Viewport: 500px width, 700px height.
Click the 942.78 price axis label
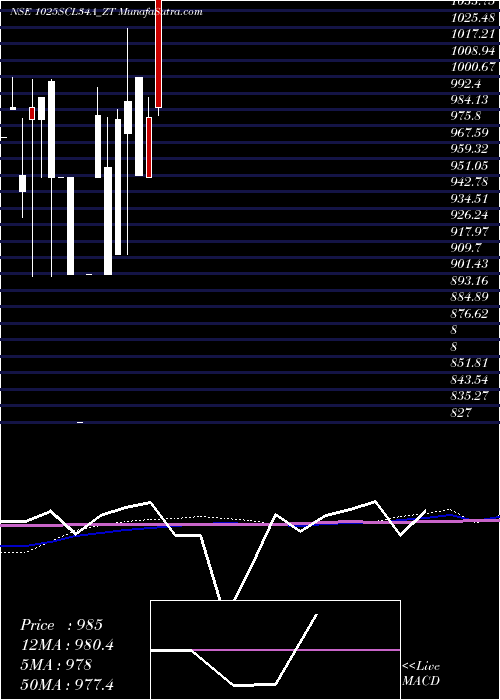point(469,182)
